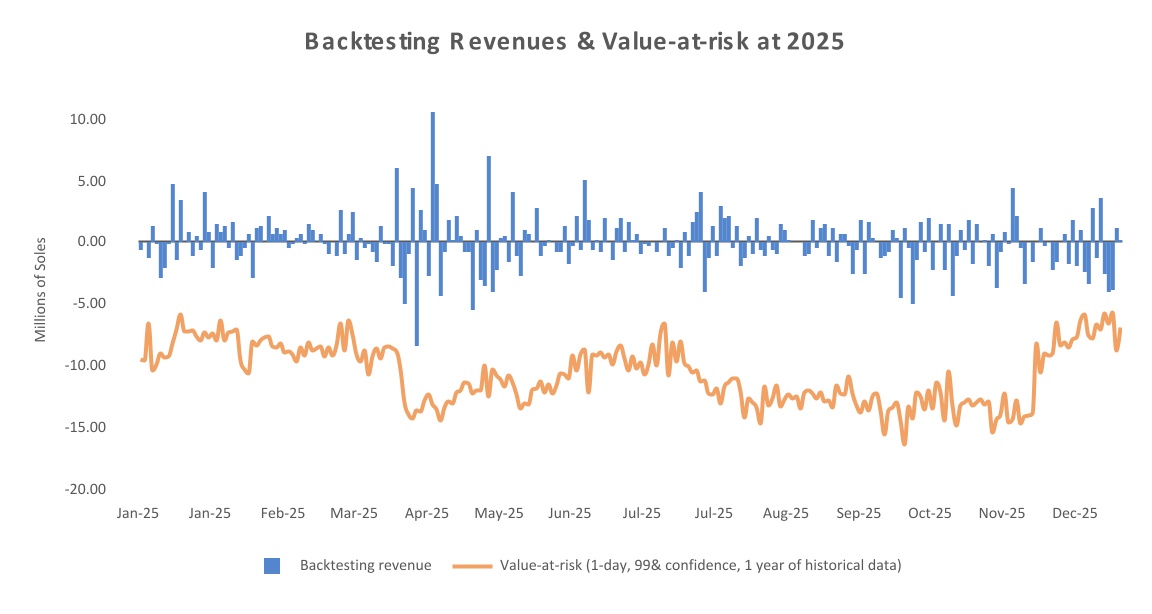Click the Feb-25 label on the horizontal axis

pos(283,513)
